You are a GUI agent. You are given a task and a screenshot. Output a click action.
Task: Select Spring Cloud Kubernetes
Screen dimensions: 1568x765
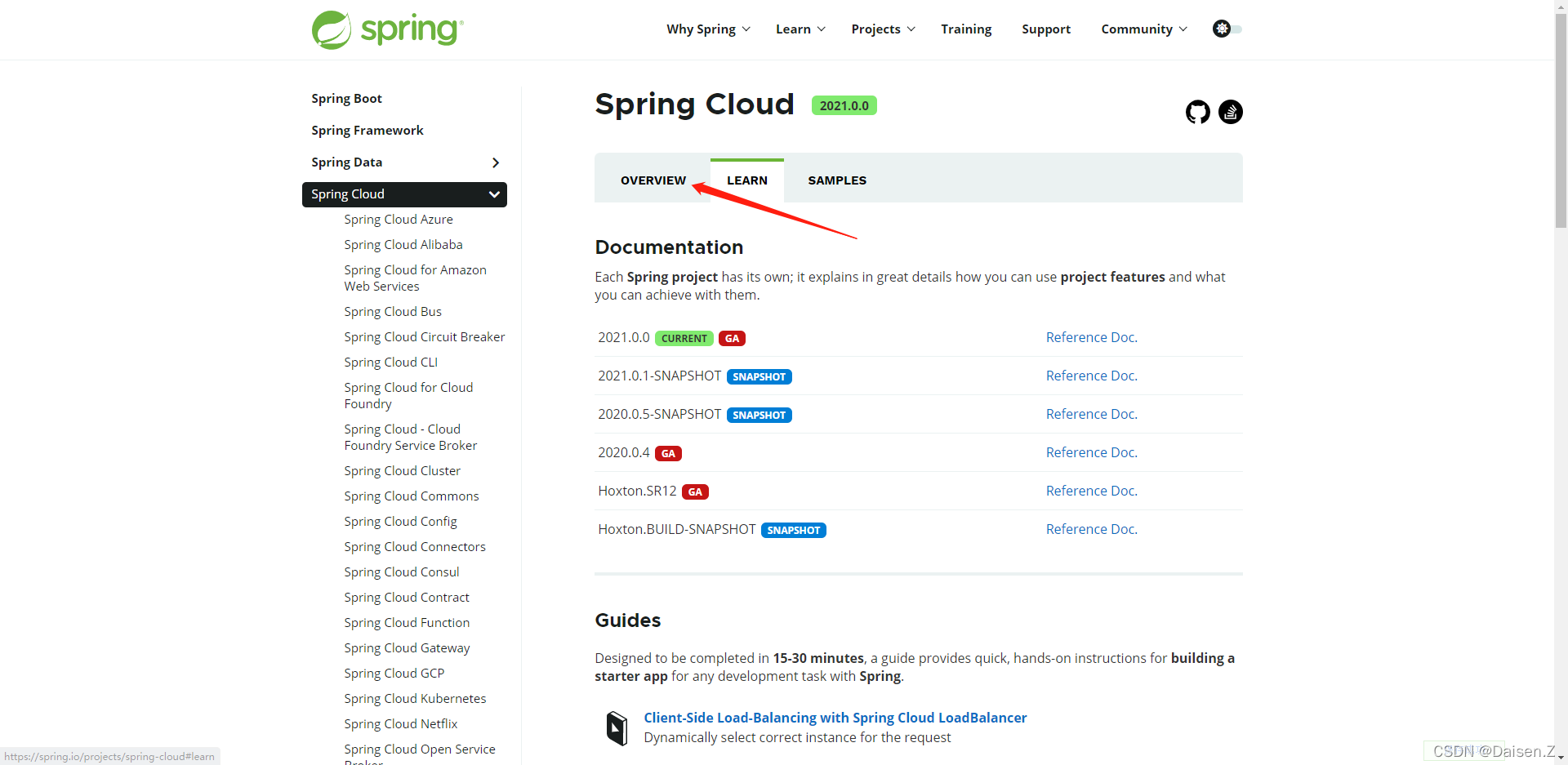(415, 699)
